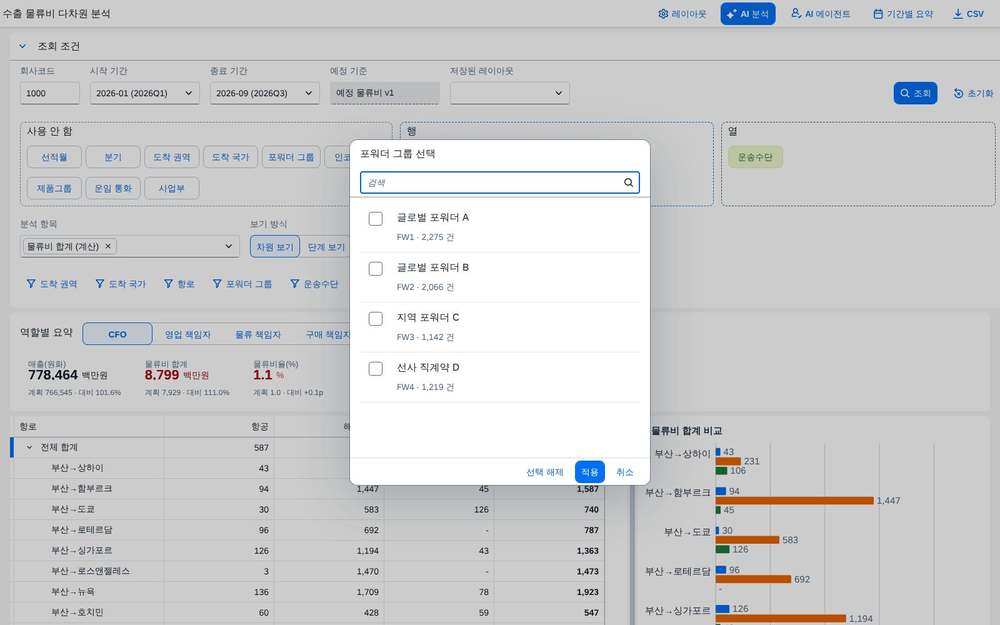The image size is (1000, 625).
Task: Collapse the 조회 조건 section
Action: [x=22, y=46]
